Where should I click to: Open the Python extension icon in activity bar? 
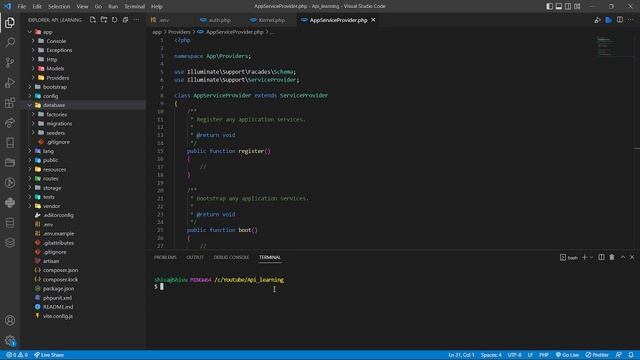click(10, 202)
